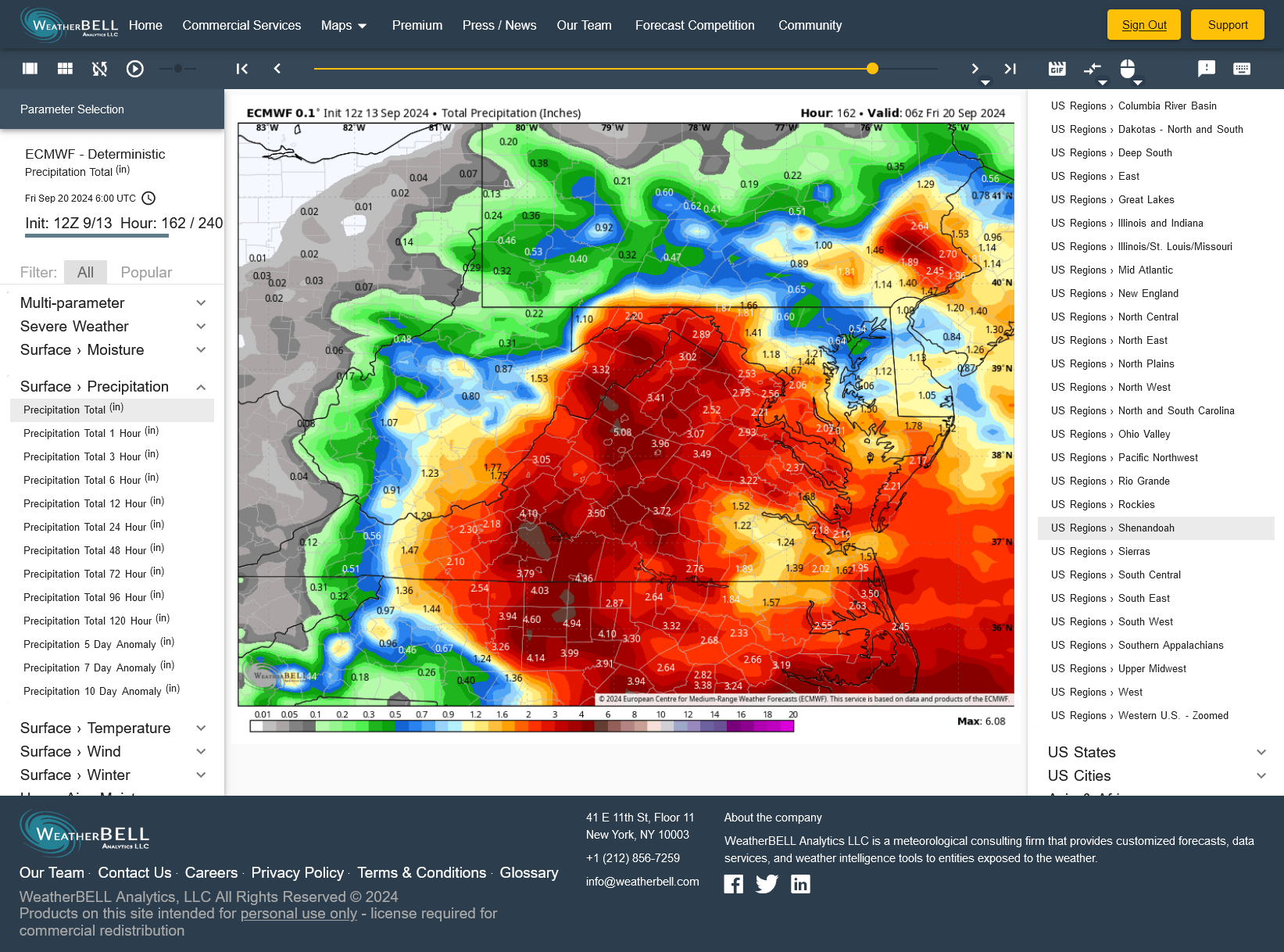Select the Popular filter tab
The width and height of the screenshot is (1284, 952).
146,272
